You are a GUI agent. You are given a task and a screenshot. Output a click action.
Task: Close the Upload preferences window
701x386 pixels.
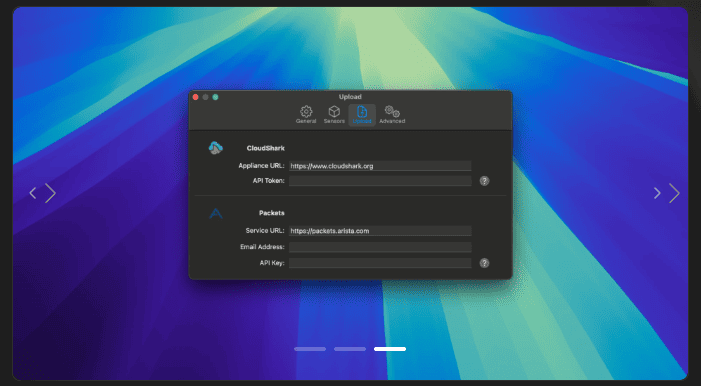[195, 97]
